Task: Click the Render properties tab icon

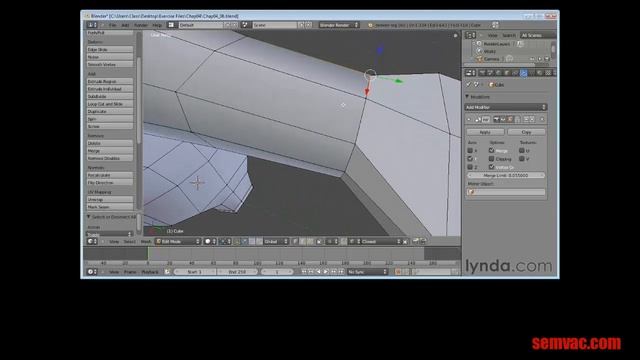Action: pos(482,73)
